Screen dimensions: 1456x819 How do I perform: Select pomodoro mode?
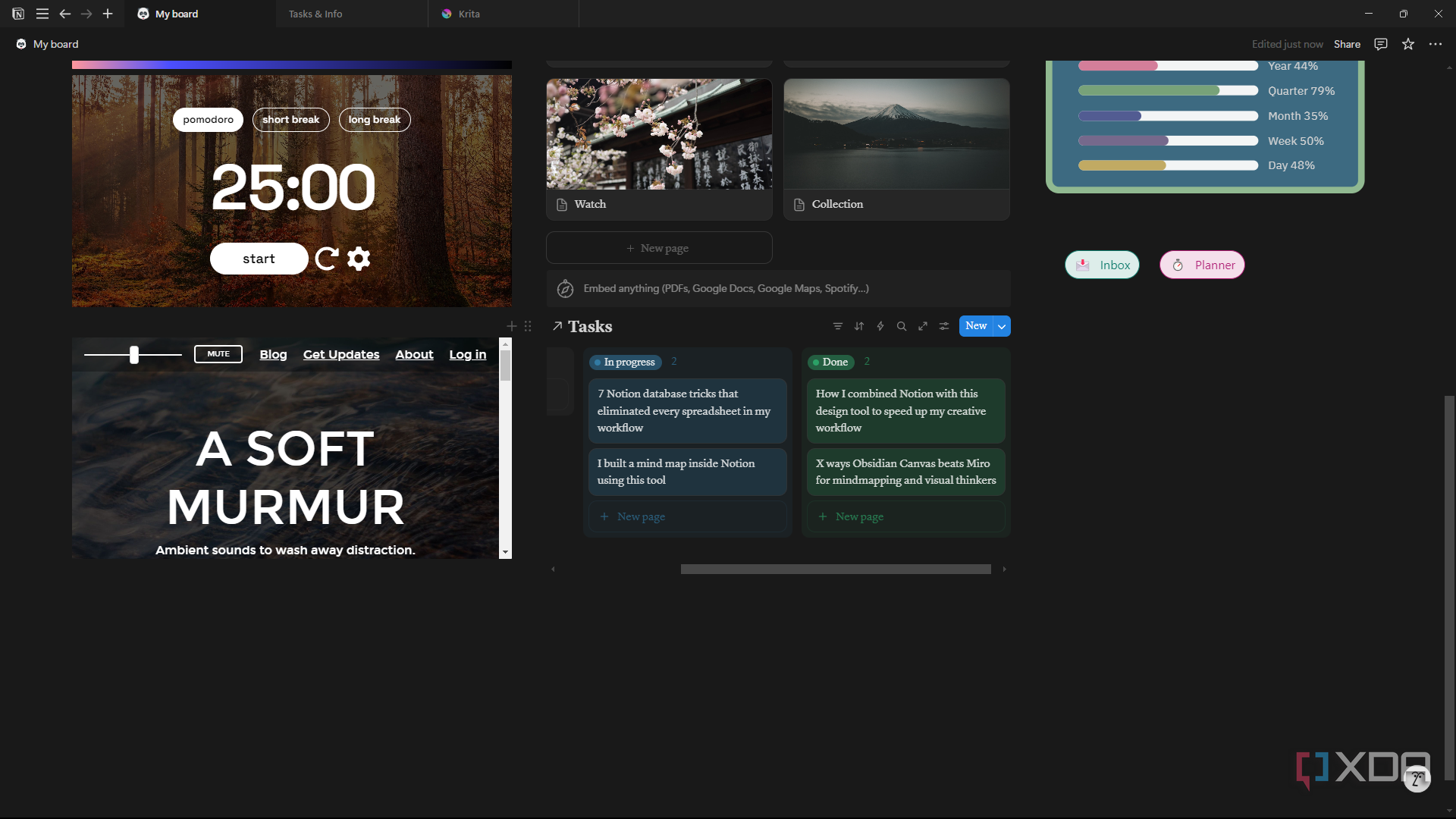tap(208, 120)
